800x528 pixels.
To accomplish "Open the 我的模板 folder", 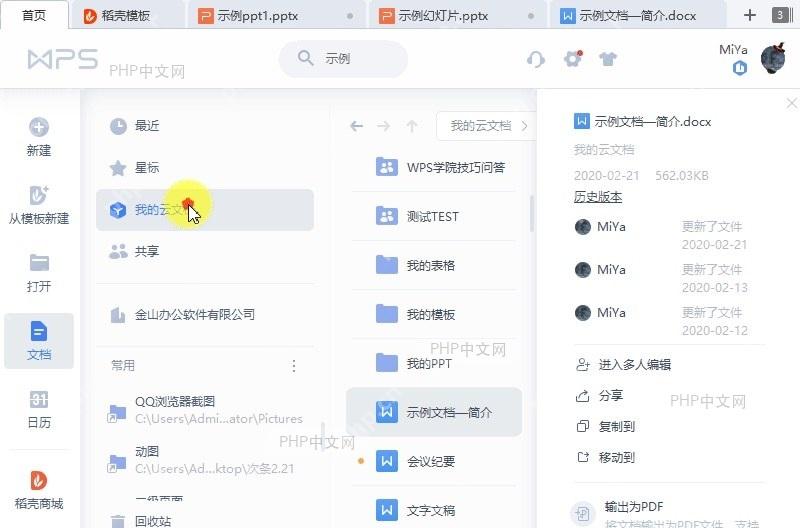I will 434,314.
